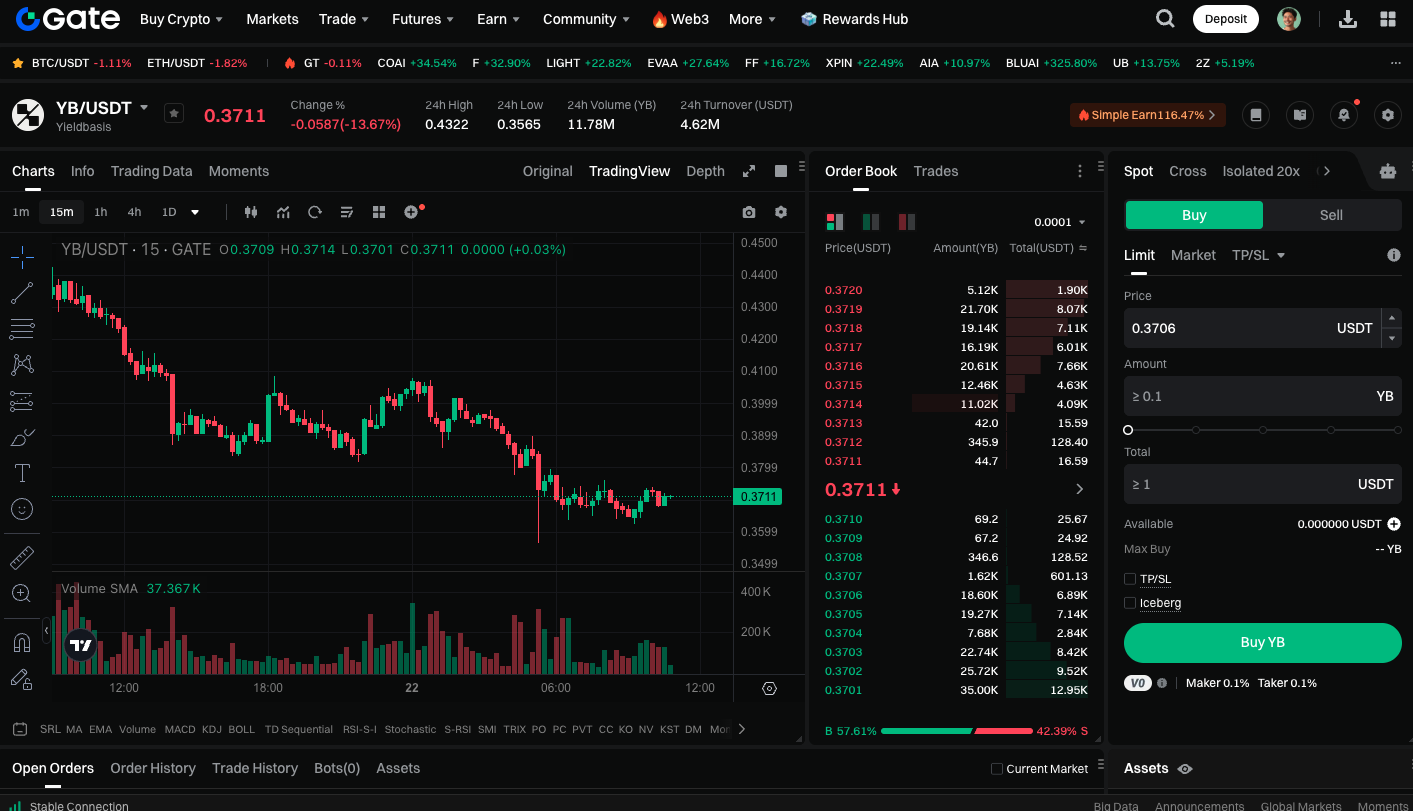This screenshot has height=811, width=1413.
Task: Expand chart to fullscreen
Action: [749, 171]
